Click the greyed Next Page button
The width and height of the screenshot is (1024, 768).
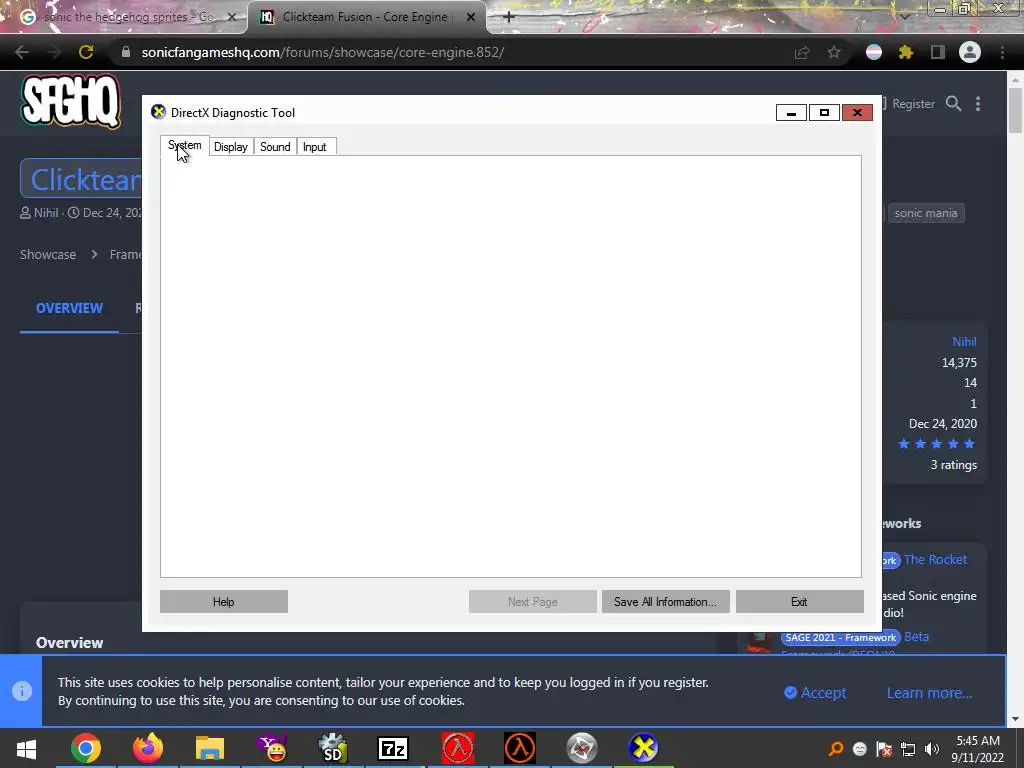coord(532,601)
